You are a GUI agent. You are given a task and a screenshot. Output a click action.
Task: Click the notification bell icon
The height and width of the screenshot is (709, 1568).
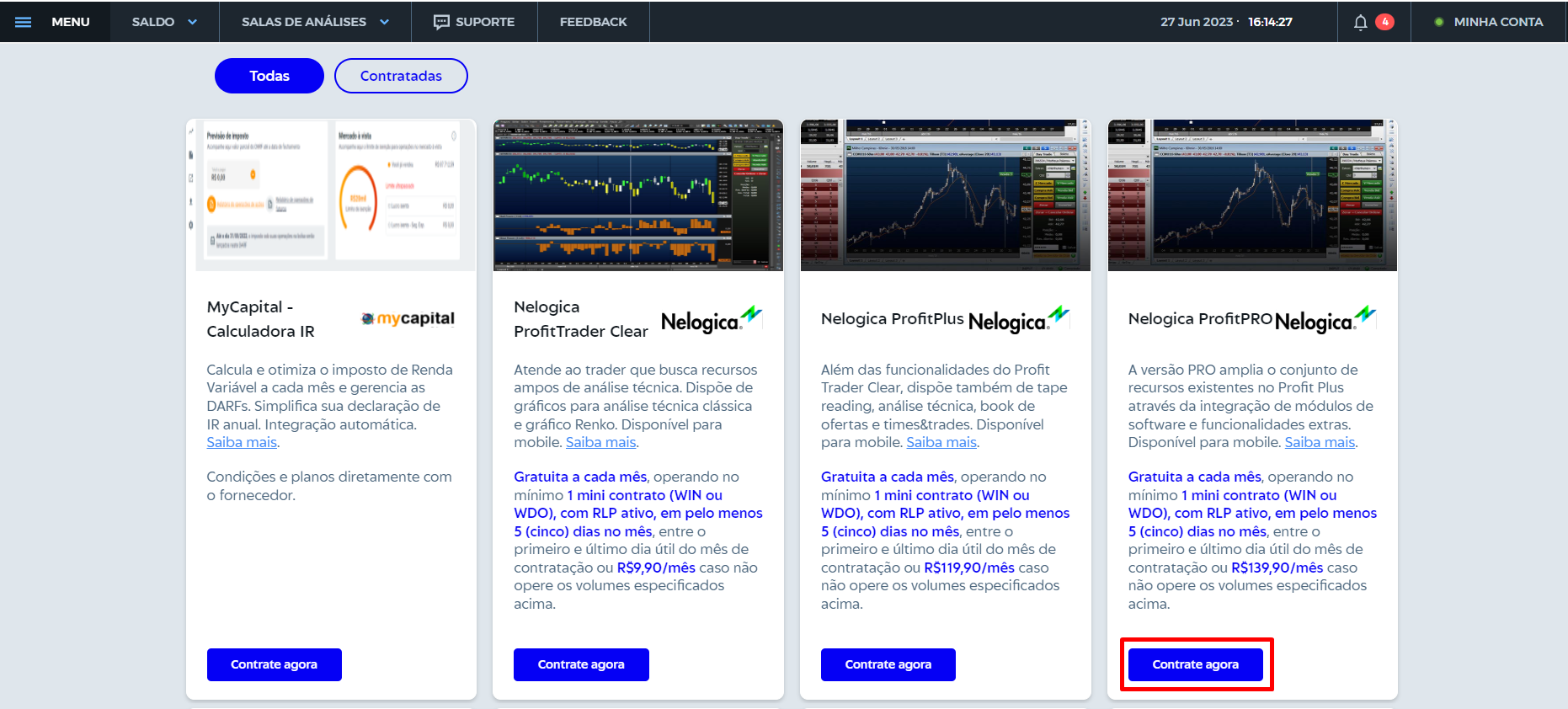point(1360,22)
